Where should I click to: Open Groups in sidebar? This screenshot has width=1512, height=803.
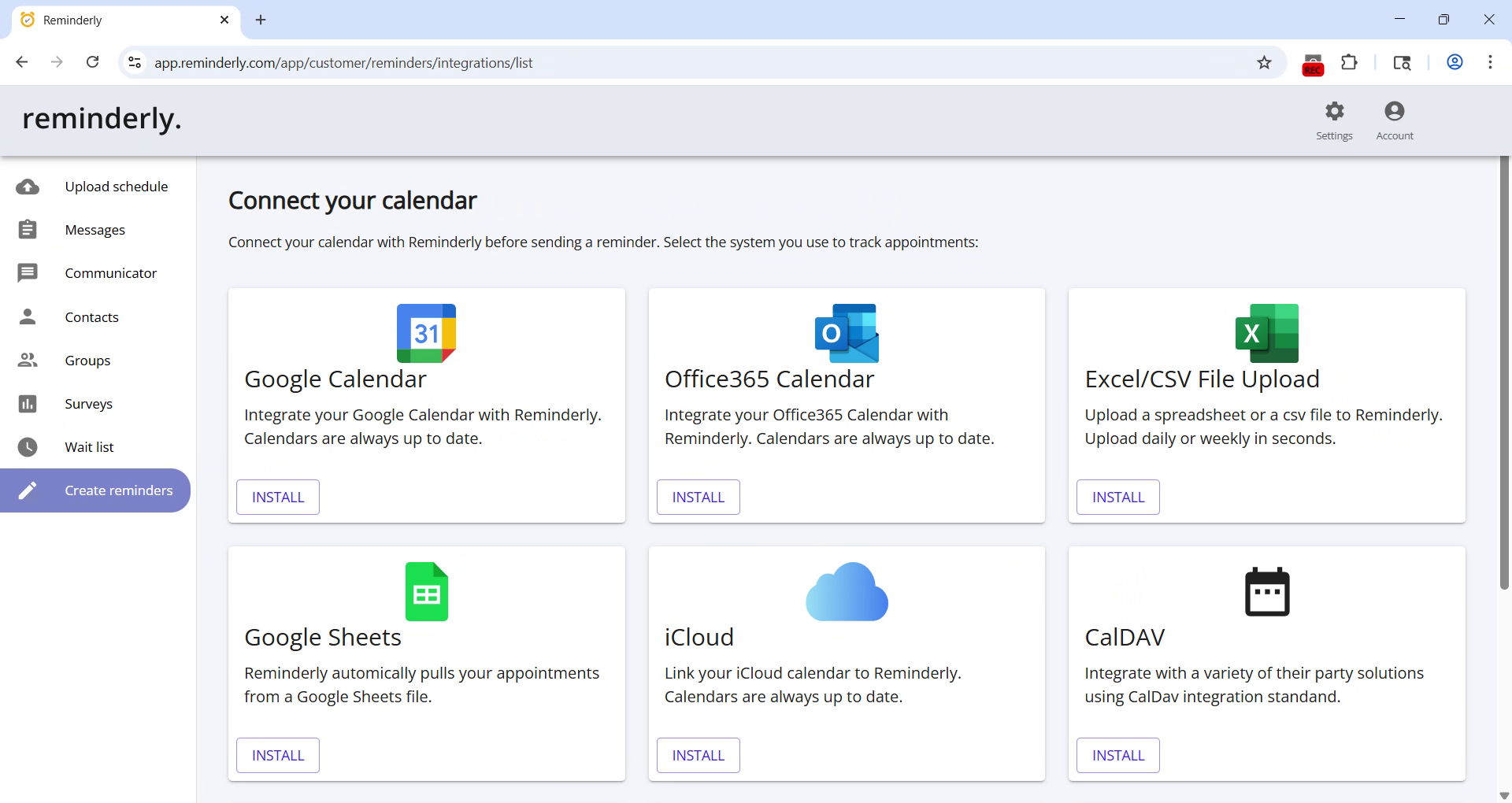coord(95,360)
